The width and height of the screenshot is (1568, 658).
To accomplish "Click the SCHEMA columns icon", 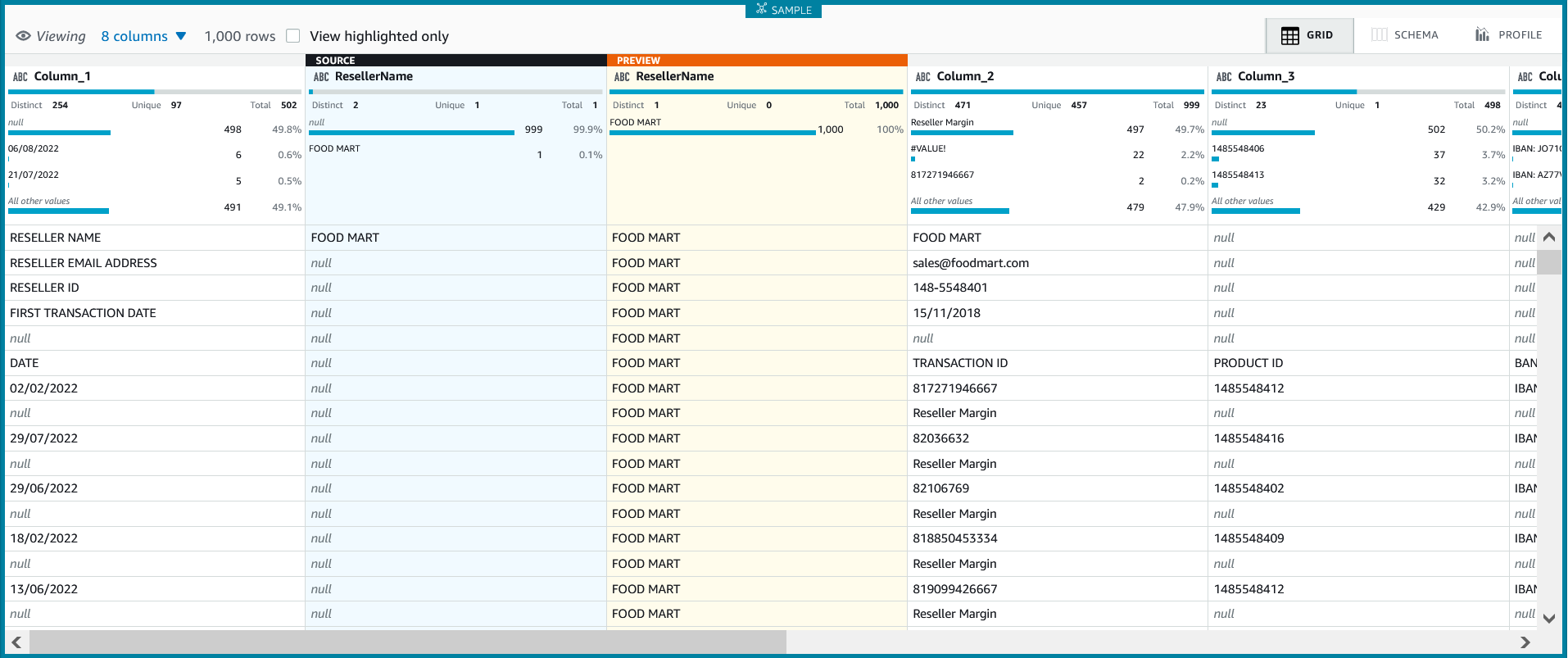I will (x=1380, y=34).
